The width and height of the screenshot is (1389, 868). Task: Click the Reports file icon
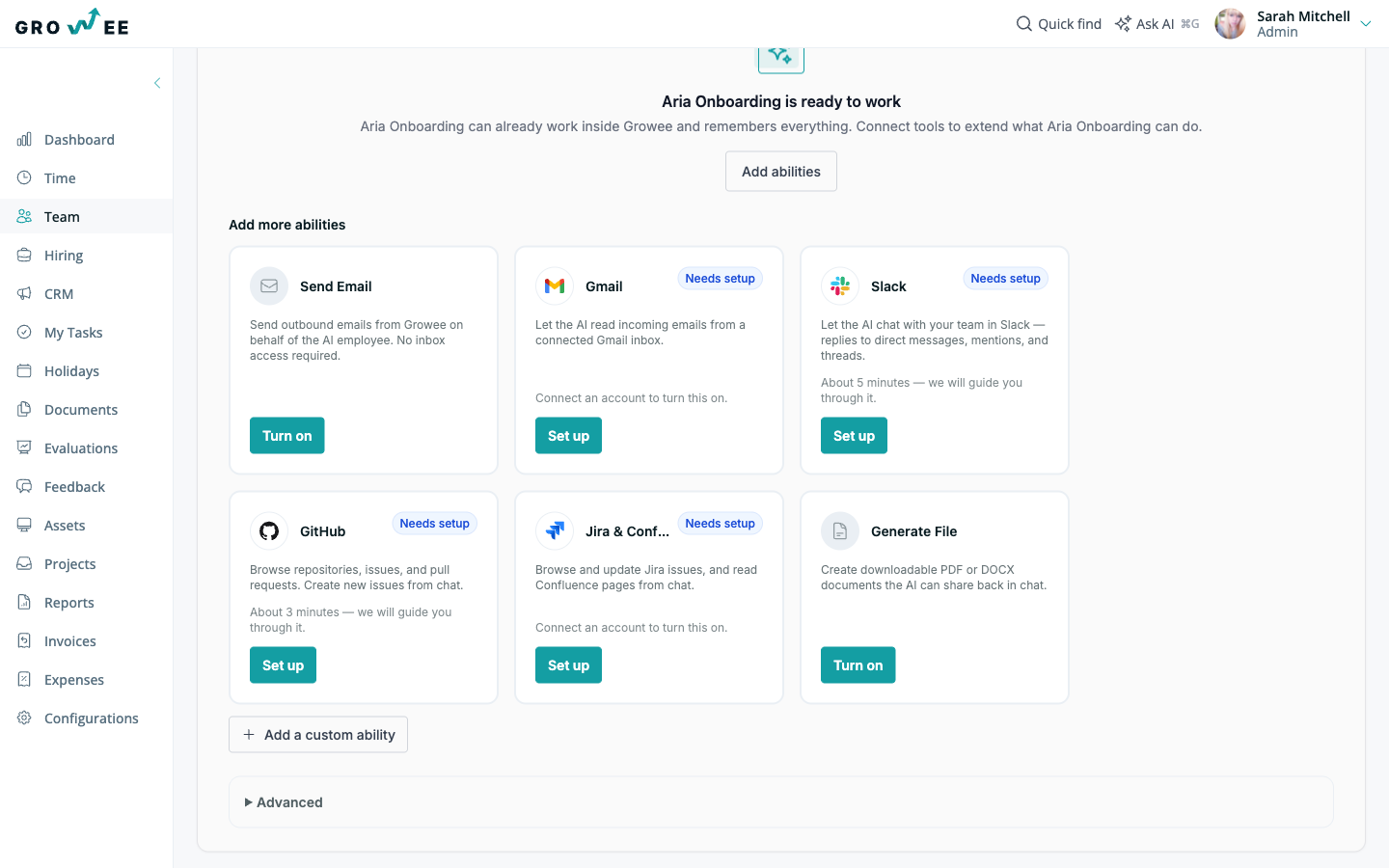click(x=24, y=602)
